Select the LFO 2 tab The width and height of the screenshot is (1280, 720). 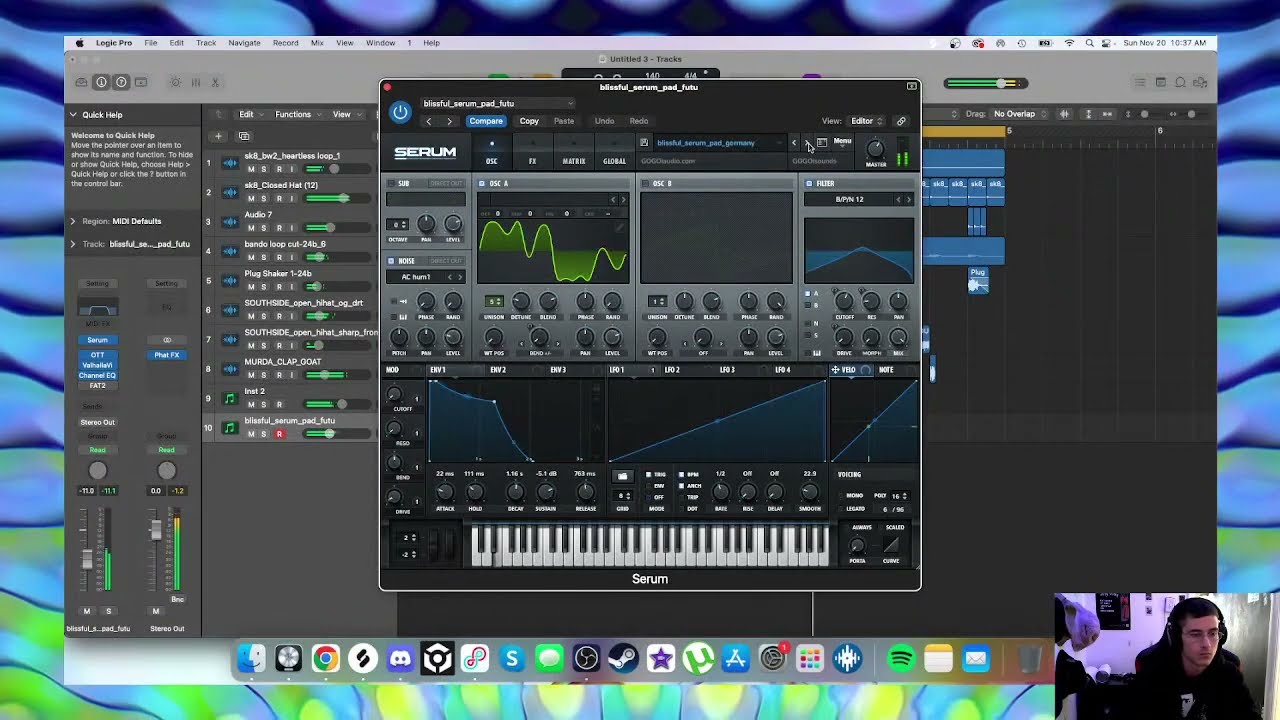(x=672, y=370)
